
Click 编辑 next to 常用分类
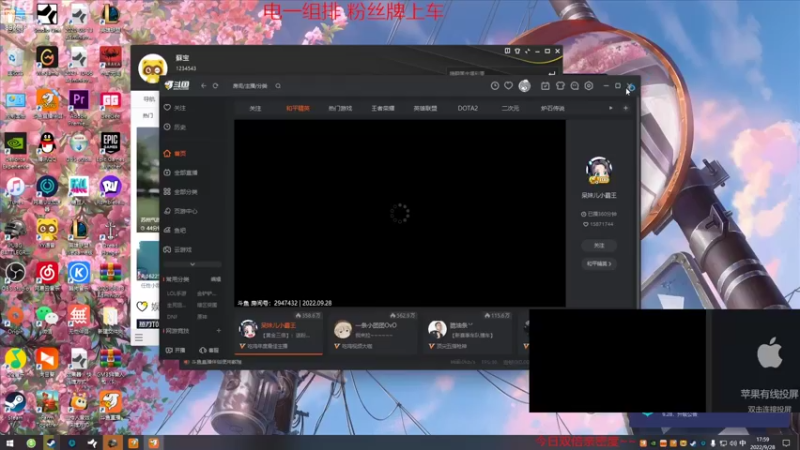click(216, 279)
